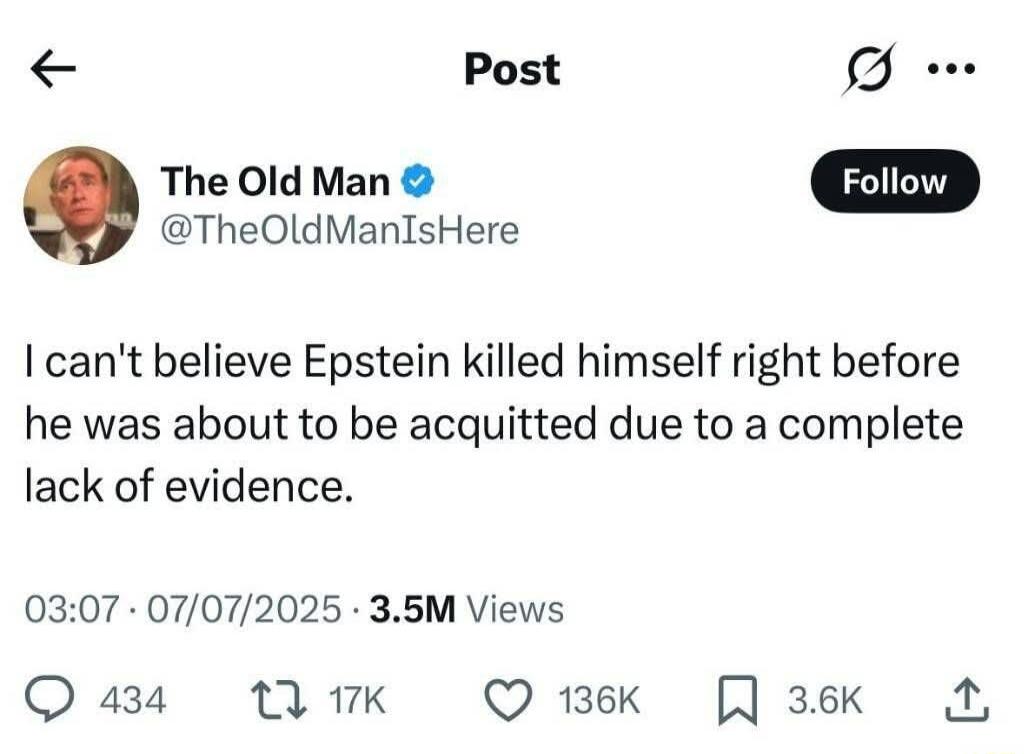This screenshot has height=754, width=1024.
Task: Open the 3.5M Views analytics
Action: pos(466,609)
